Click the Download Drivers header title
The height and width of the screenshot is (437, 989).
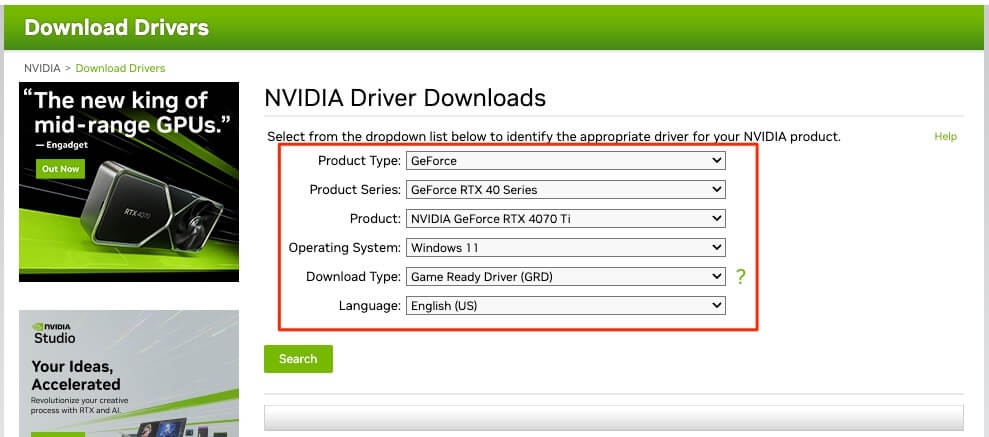(x=116, y=28)
